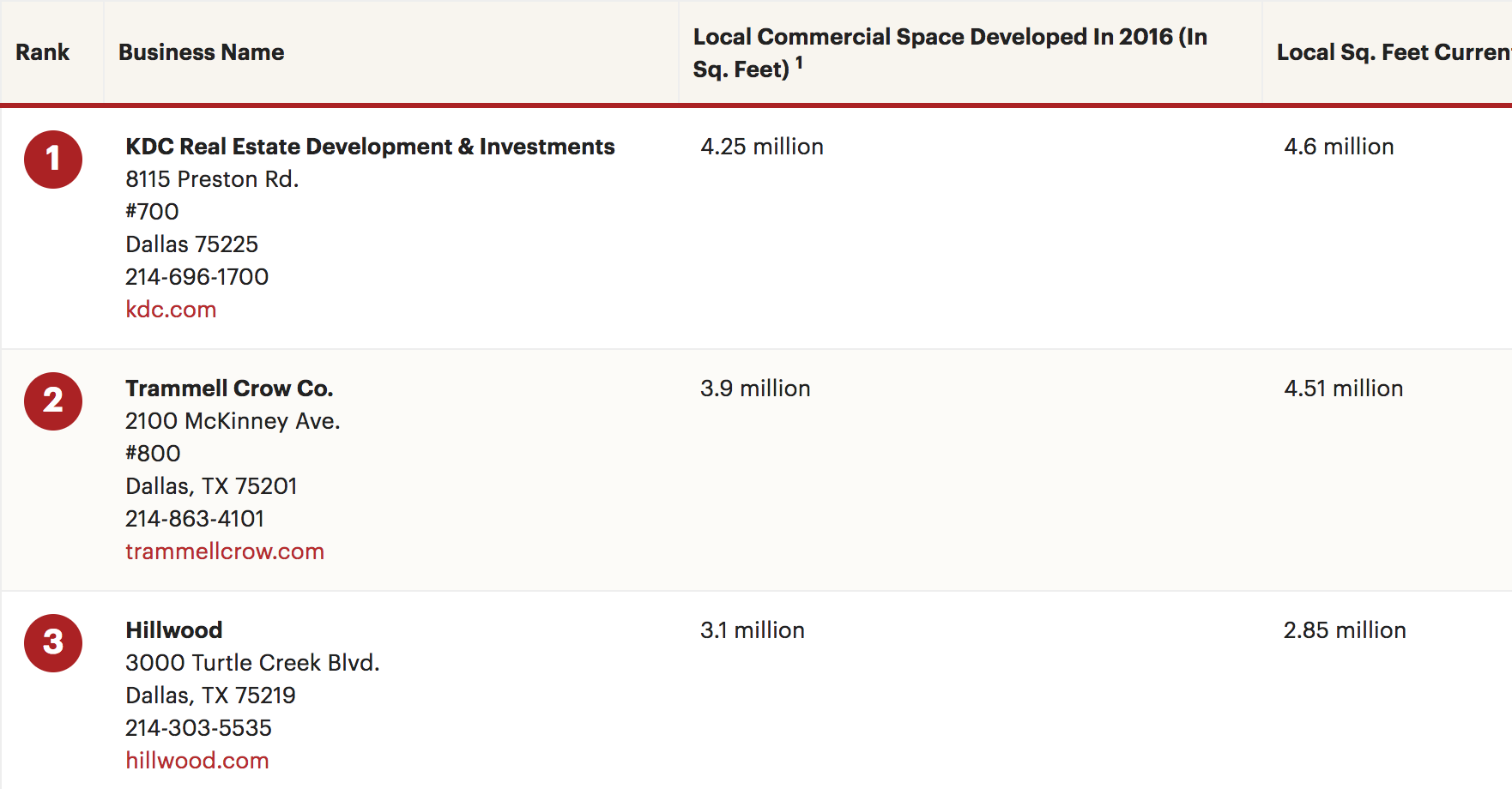Screen dimensions: 1512x789
Task: Select KDC Real Estate Development & Investments name
Action: click(x=370, y=147)
